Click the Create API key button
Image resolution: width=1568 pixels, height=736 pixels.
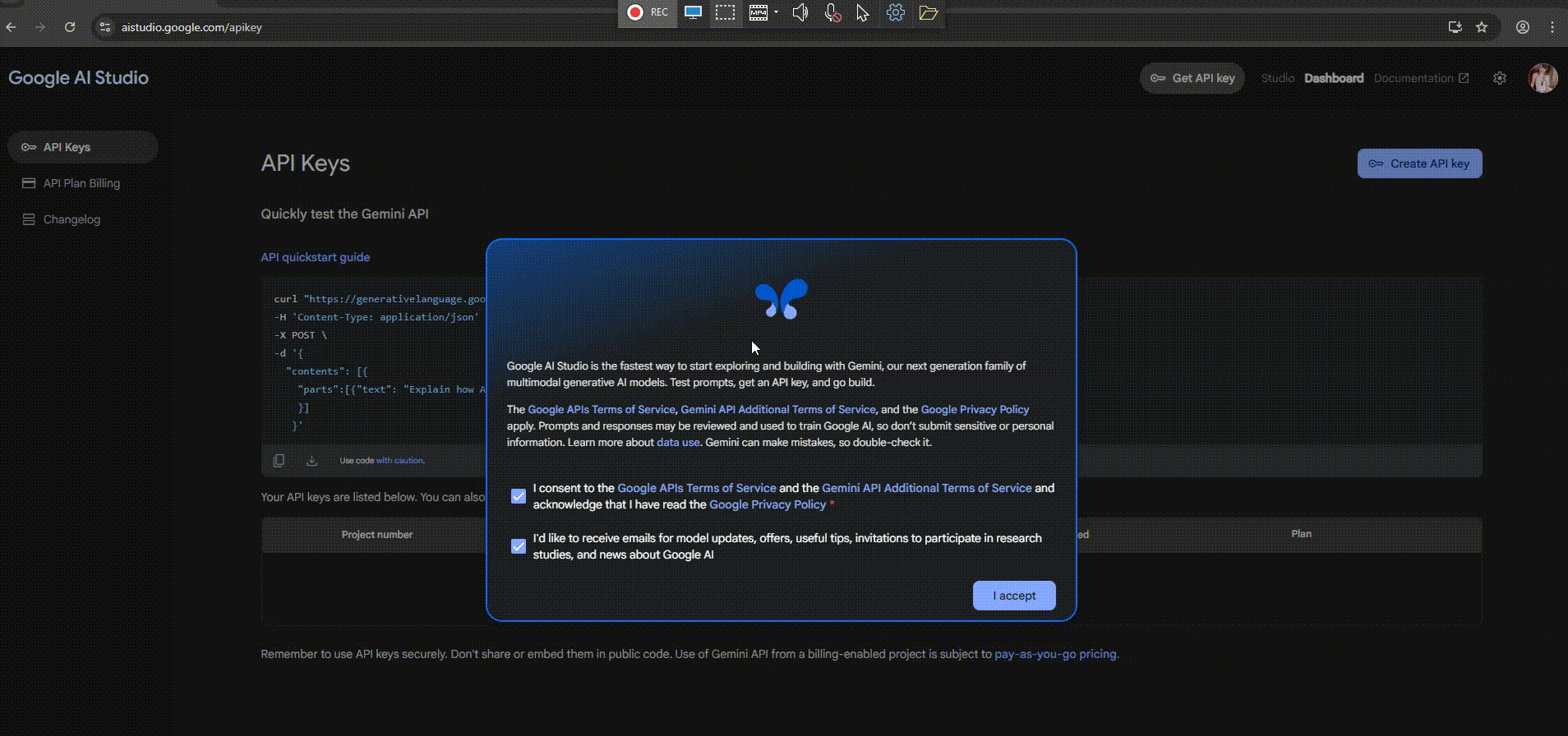(x=1419, y=163)
